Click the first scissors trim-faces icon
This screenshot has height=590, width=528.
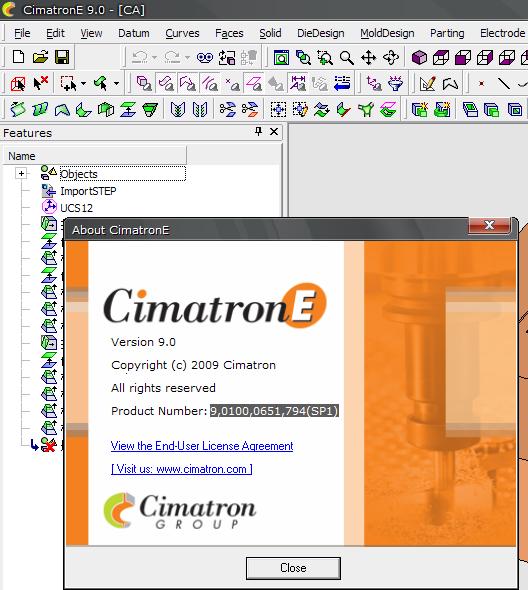point(227,109)
